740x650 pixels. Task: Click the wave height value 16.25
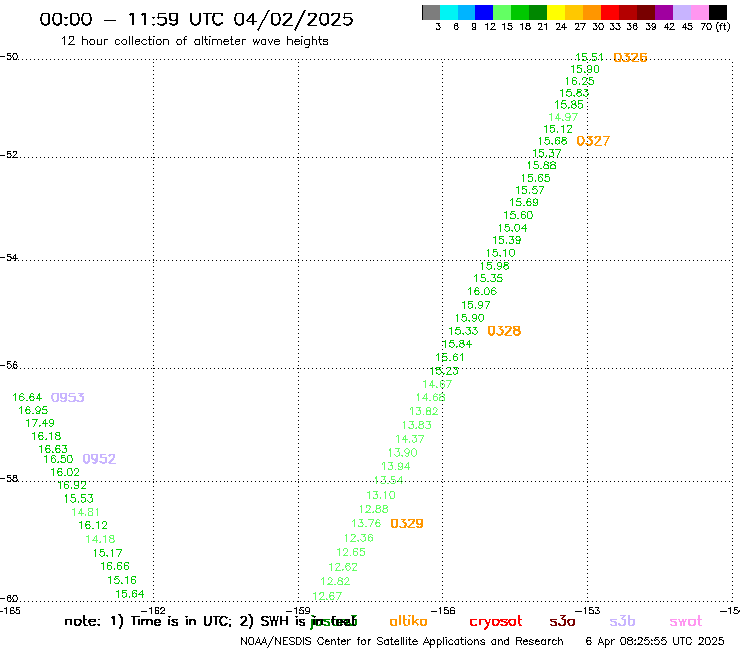[580, 81]
